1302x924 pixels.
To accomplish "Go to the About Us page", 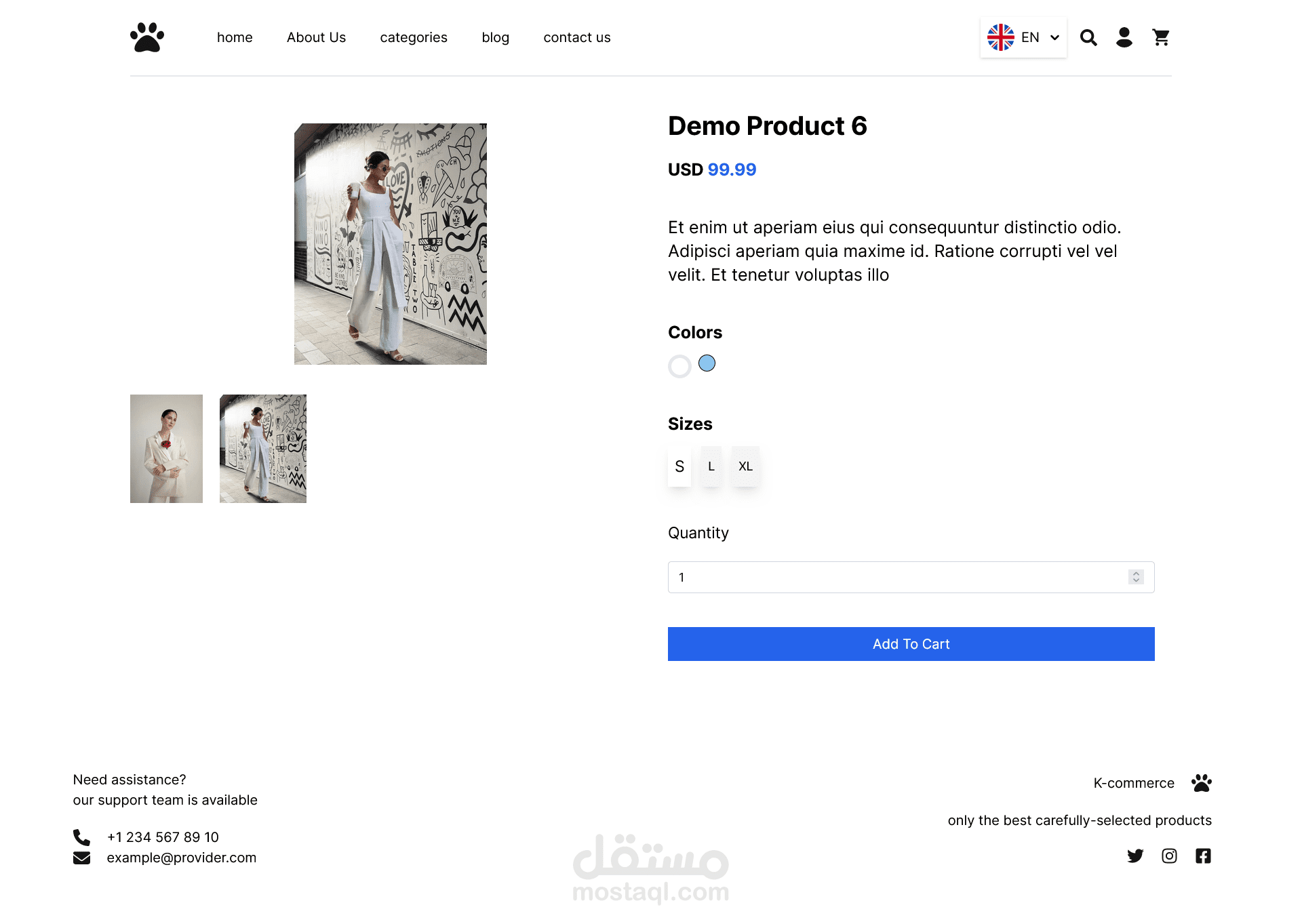I will [x=316, y=37].
